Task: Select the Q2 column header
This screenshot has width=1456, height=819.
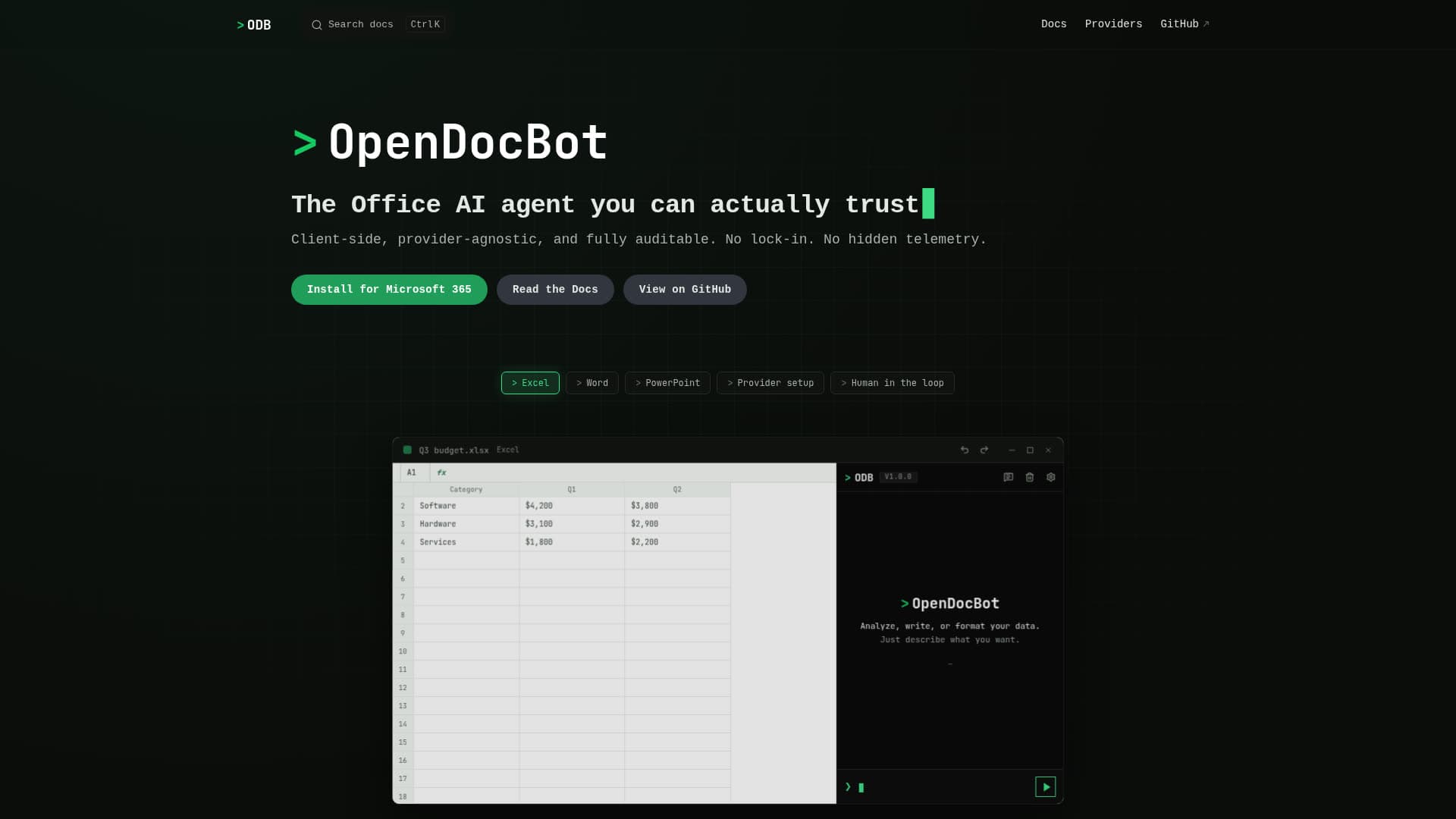Action: point(677,490)
